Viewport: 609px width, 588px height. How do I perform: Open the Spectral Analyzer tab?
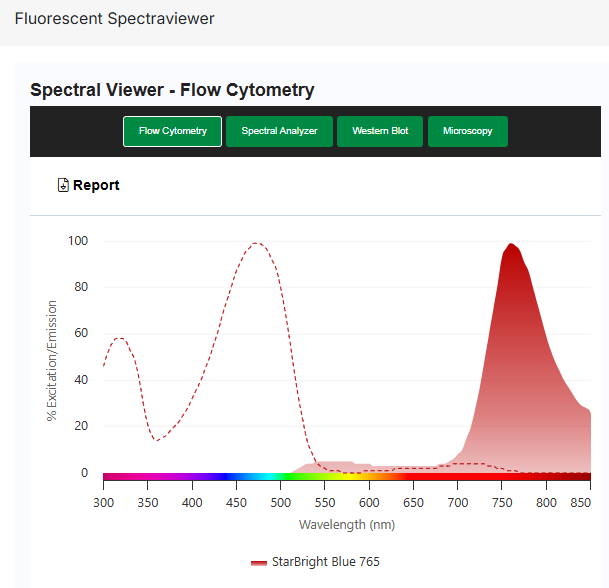coord(279,131)
